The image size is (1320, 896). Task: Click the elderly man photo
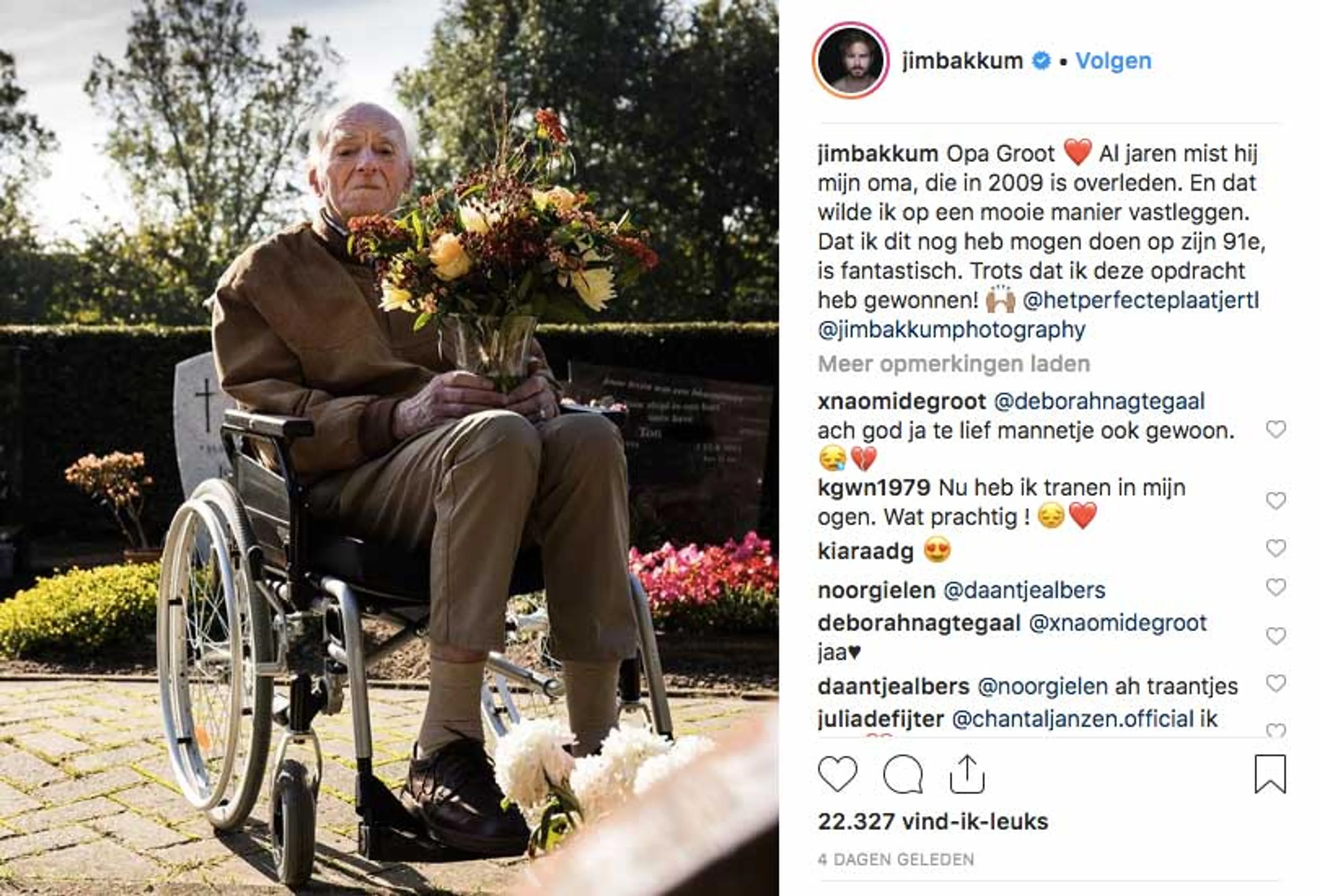[x=389, y=448]
